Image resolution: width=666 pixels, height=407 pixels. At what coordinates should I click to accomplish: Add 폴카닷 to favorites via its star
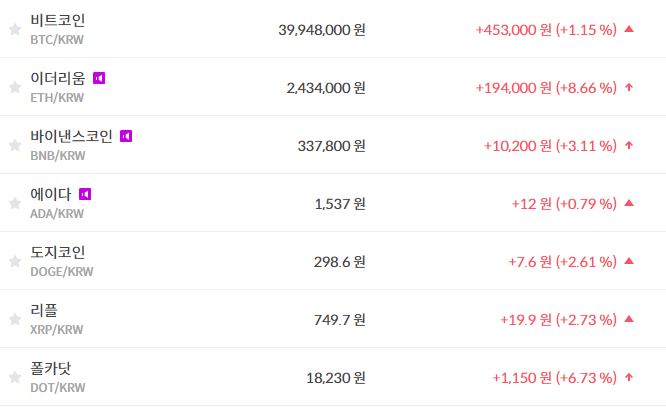click(14, 378)
